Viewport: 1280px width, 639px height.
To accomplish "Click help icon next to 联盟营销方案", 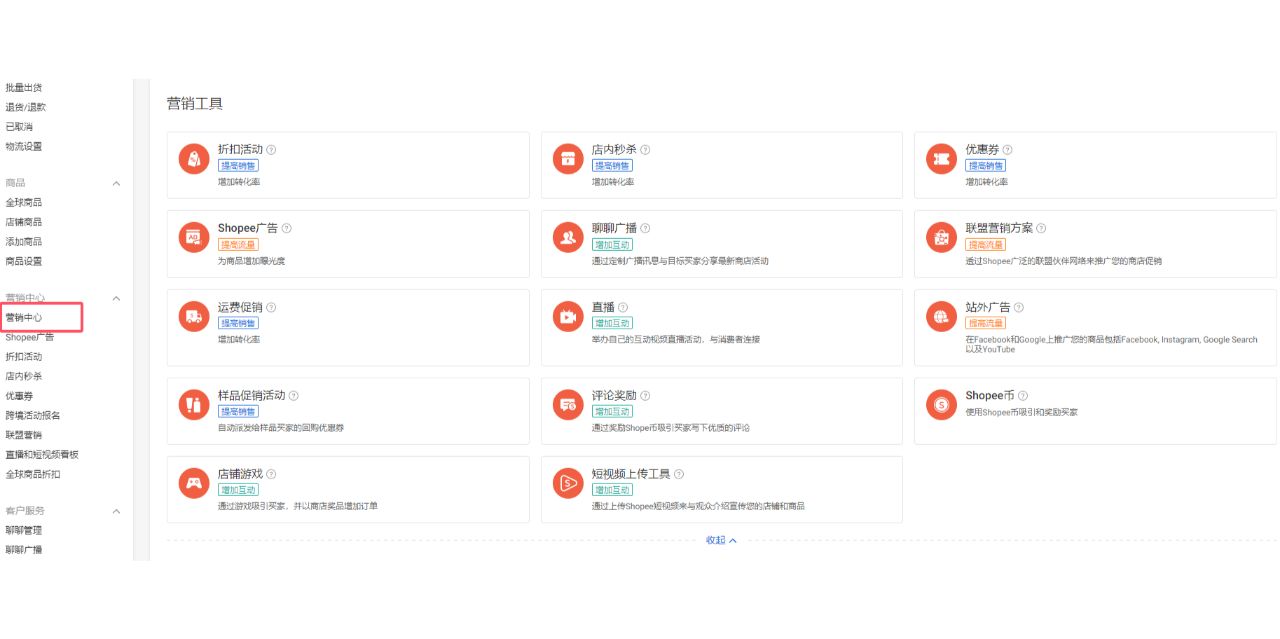I will point(1041,229).
